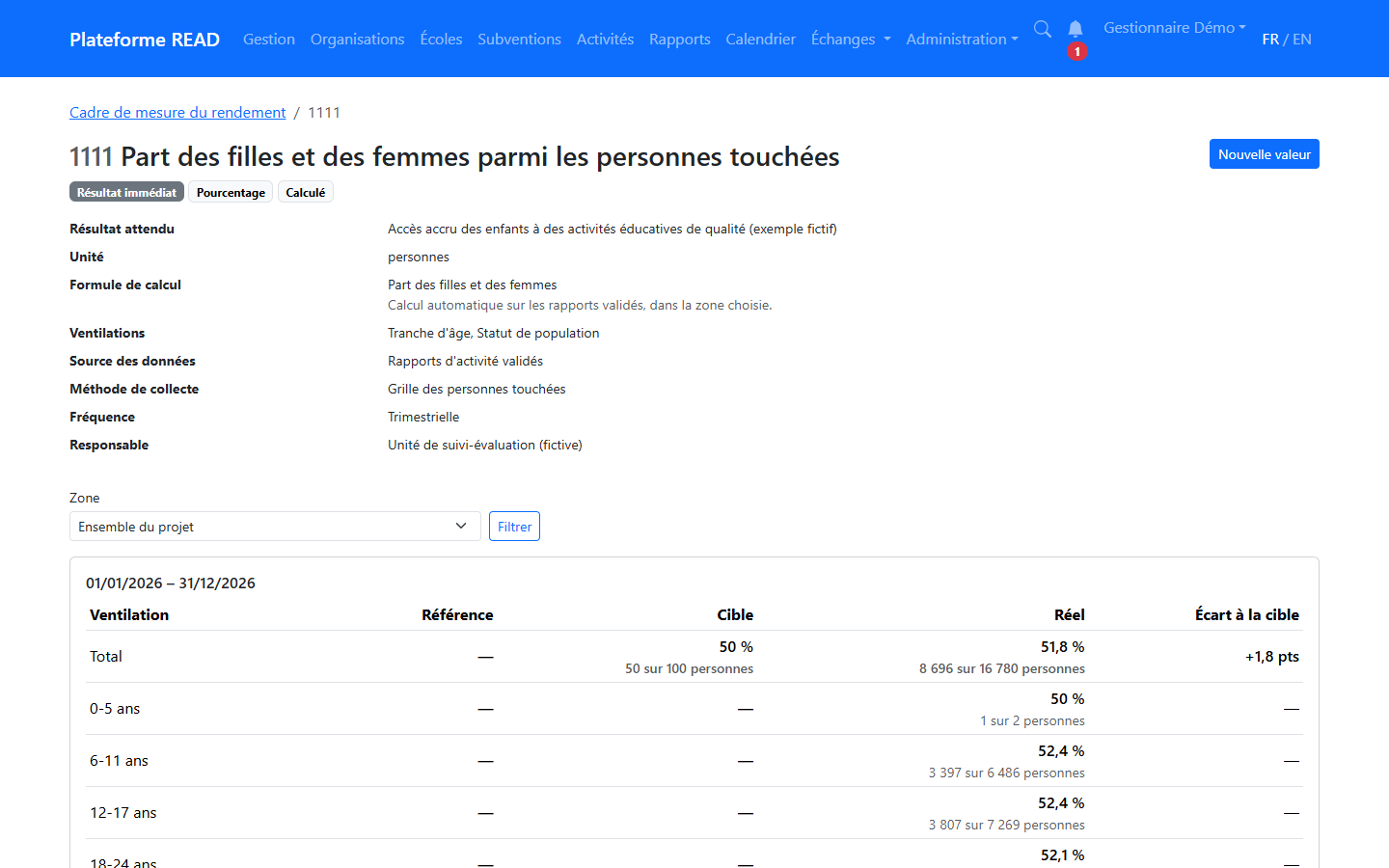The width and height of the screenshot is (1389, 868).
Task: Click the '3 807 sur 7 269 personnes' text
Action: (x=1007, y=826)
